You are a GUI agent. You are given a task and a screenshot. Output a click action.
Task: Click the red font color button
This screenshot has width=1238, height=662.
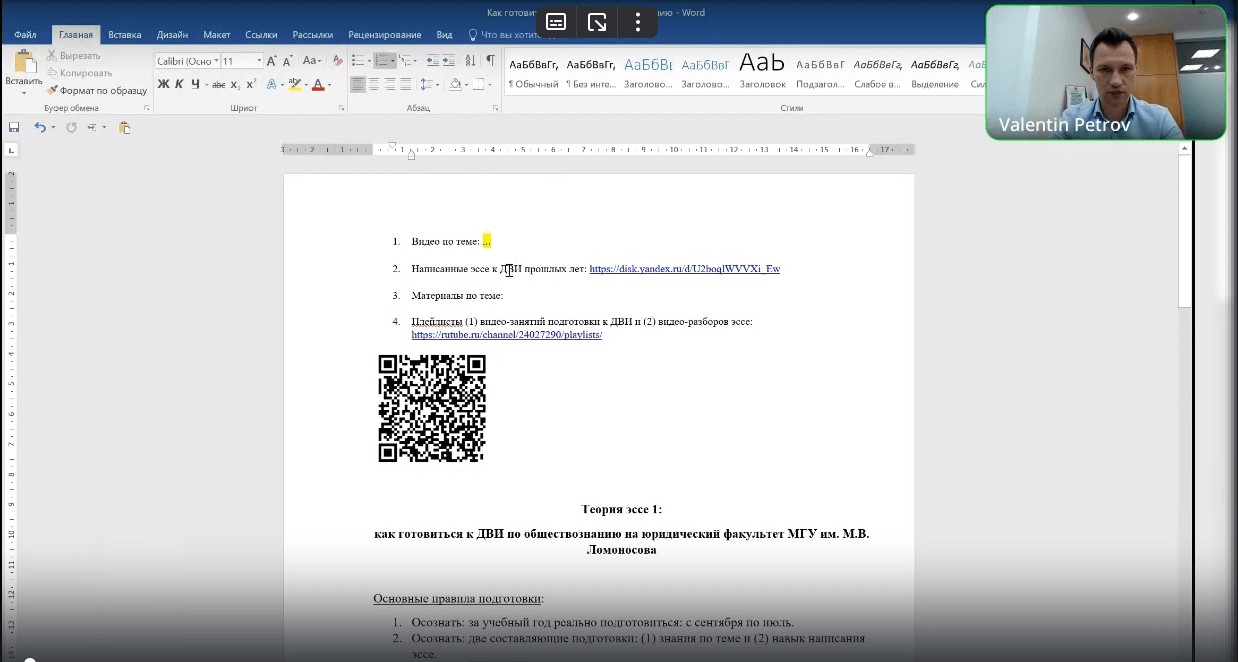318,85
